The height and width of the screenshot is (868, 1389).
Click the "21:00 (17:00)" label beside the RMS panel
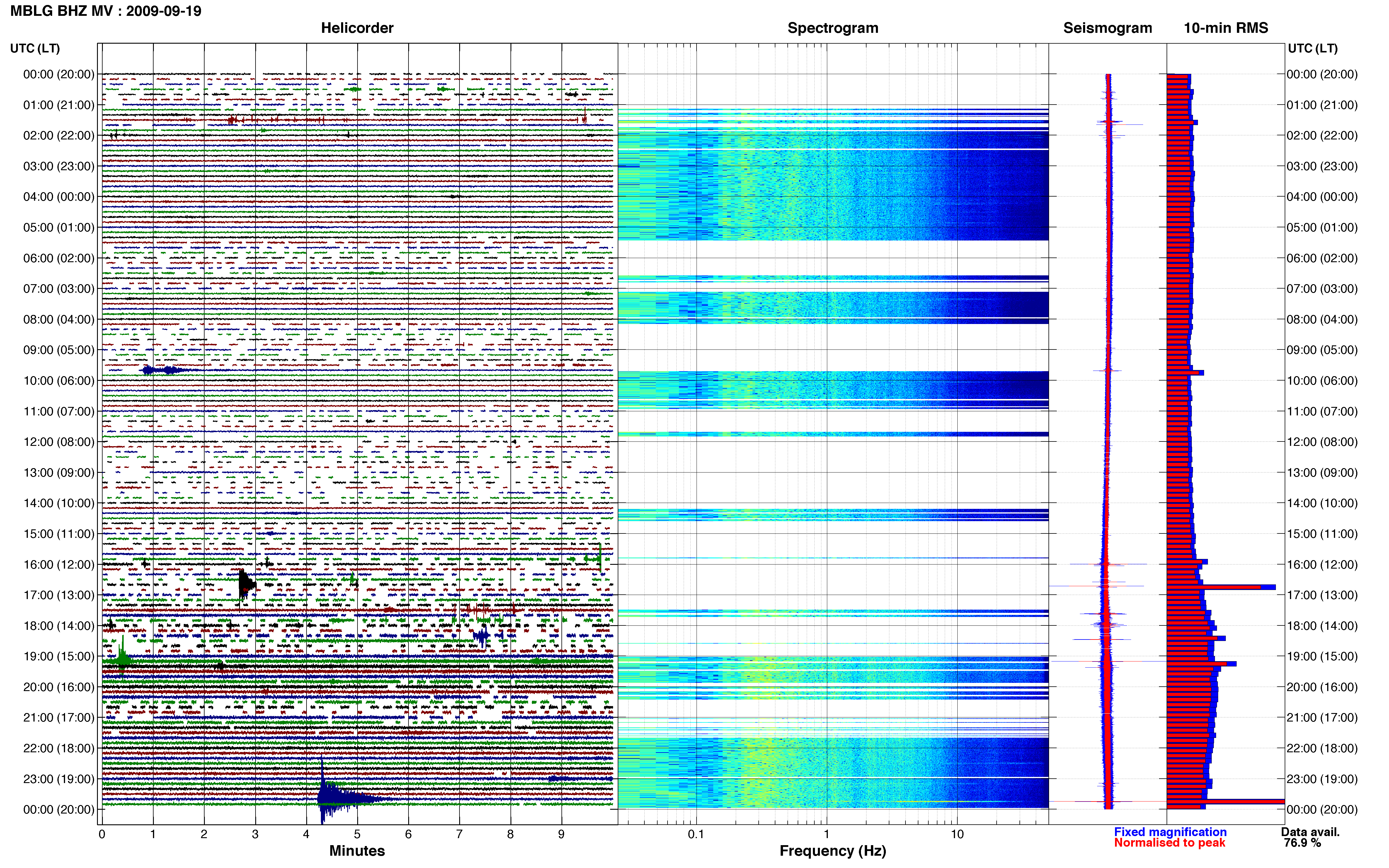tap(1322, 718)
